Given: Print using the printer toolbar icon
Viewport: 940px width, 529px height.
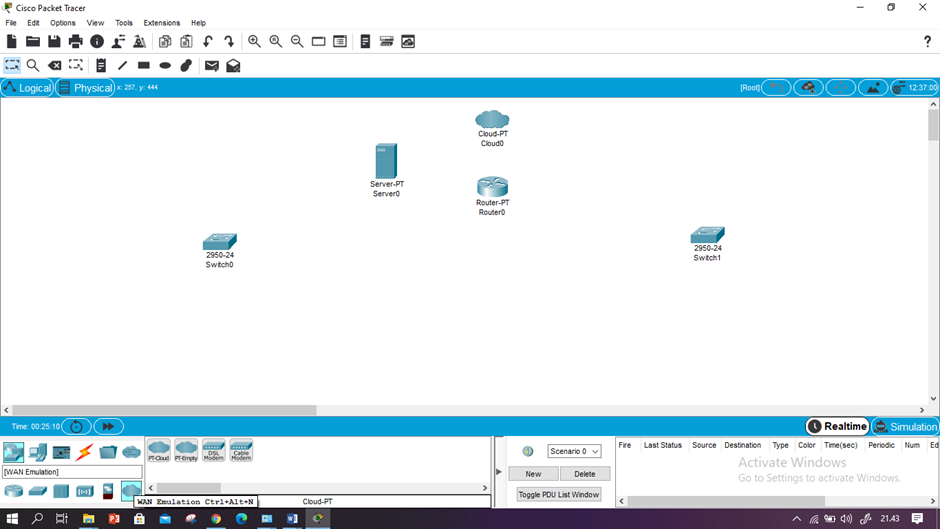Looking at the screenshot, I should point(76,41).
